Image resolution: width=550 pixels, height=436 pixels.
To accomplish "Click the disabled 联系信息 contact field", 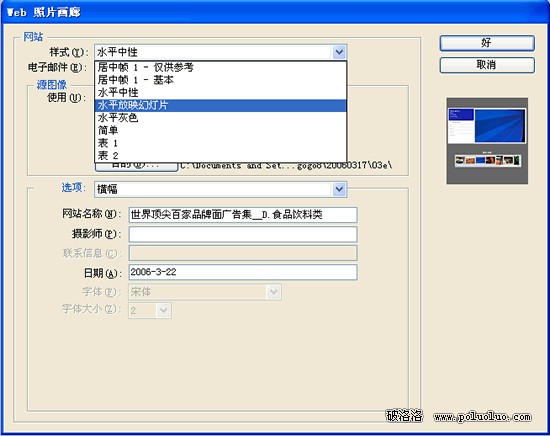I will 243,253.
